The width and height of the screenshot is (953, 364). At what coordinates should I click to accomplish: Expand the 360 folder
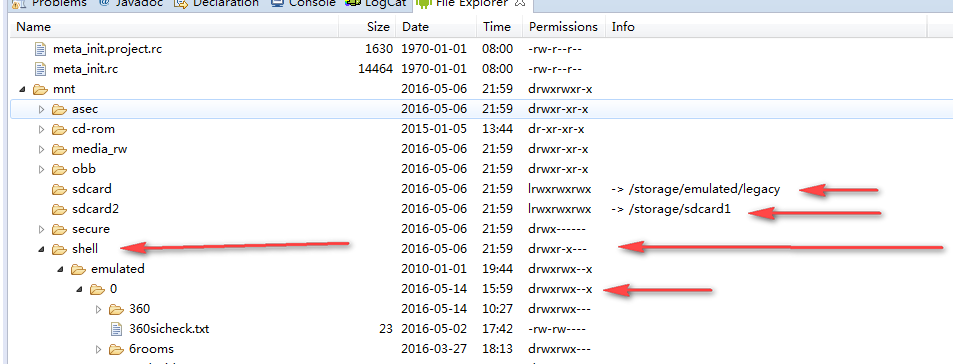pos(99,309)
